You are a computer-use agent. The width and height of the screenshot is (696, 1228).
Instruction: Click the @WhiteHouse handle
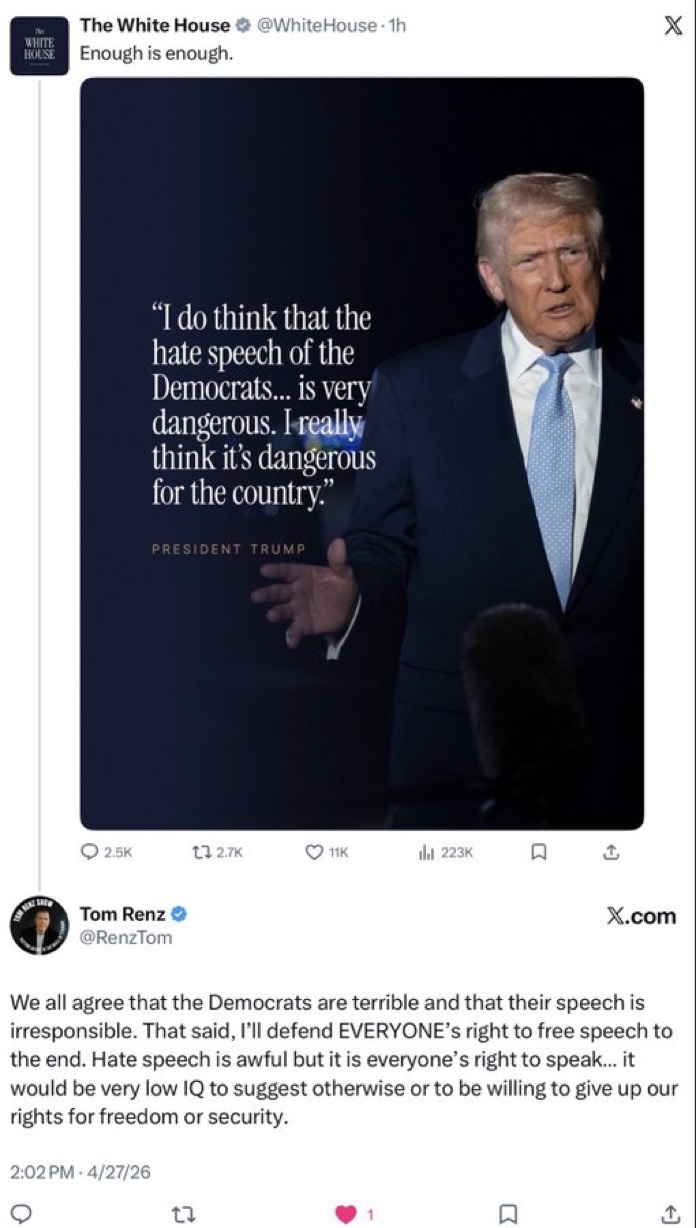[316, 26]
